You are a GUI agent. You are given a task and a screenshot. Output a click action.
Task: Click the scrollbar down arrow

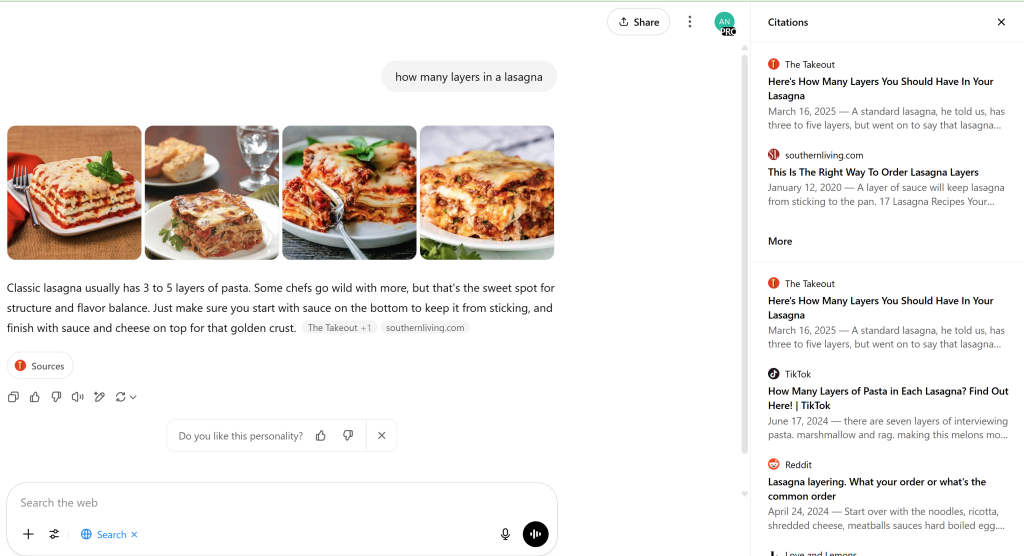pyautogui.click(x=744, y=495)
